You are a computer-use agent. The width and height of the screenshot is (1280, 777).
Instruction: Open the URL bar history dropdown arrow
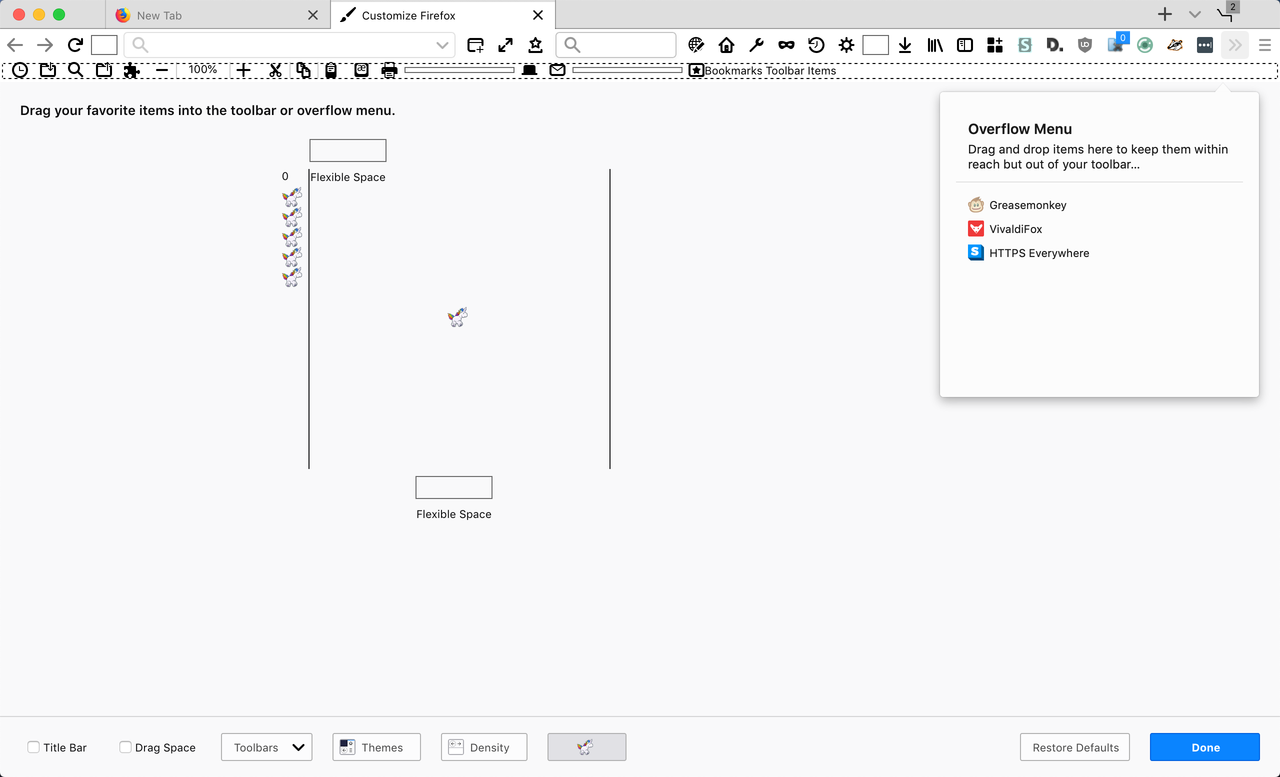[442, 45]
